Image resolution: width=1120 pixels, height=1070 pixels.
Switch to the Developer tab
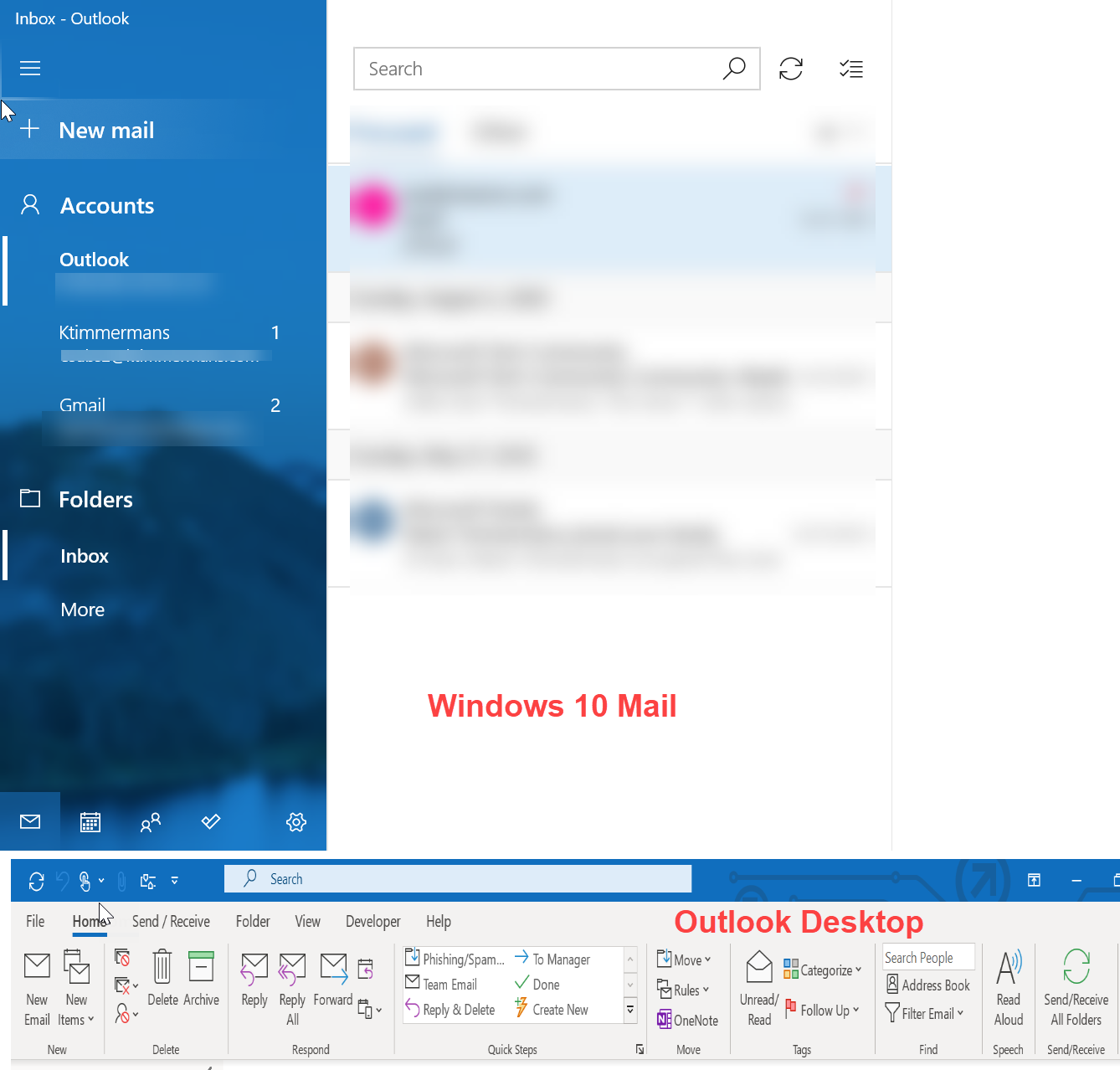click(372, 921)
